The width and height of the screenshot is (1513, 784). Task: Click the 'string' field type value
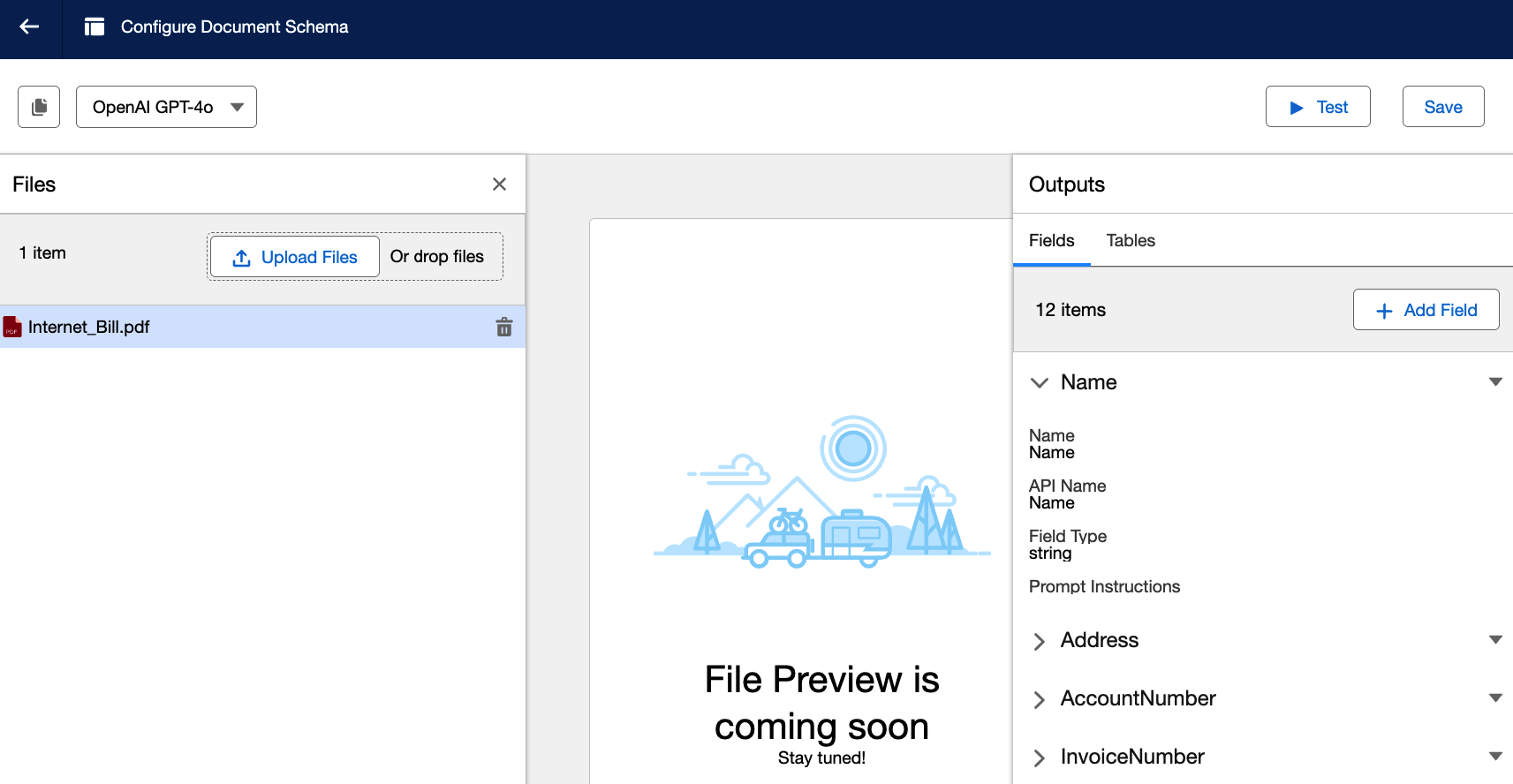(1050, 554)
